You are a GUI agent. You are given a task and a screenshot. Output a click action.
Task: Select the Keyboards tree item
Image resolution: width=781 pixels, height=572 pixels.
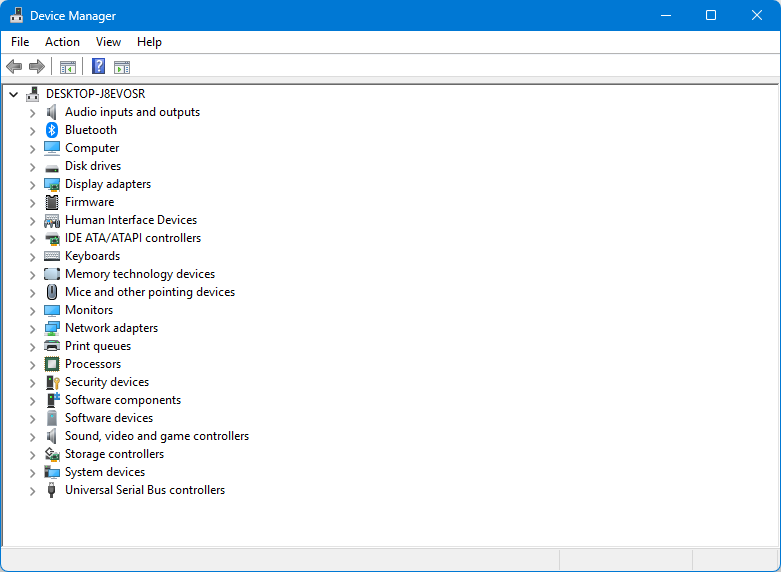pos(92,256)
